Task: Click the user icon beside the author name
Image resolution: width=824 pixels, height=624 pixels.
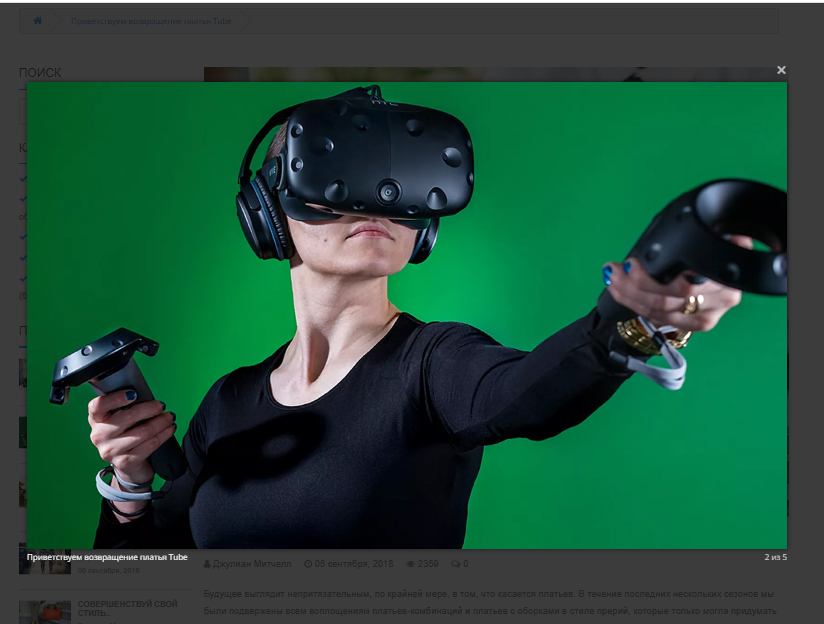Action: (x=207, y=564)
